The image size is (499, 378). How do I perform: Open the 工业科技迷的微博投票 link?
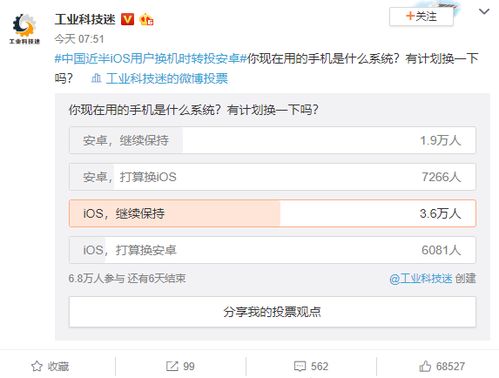[167, 79]
